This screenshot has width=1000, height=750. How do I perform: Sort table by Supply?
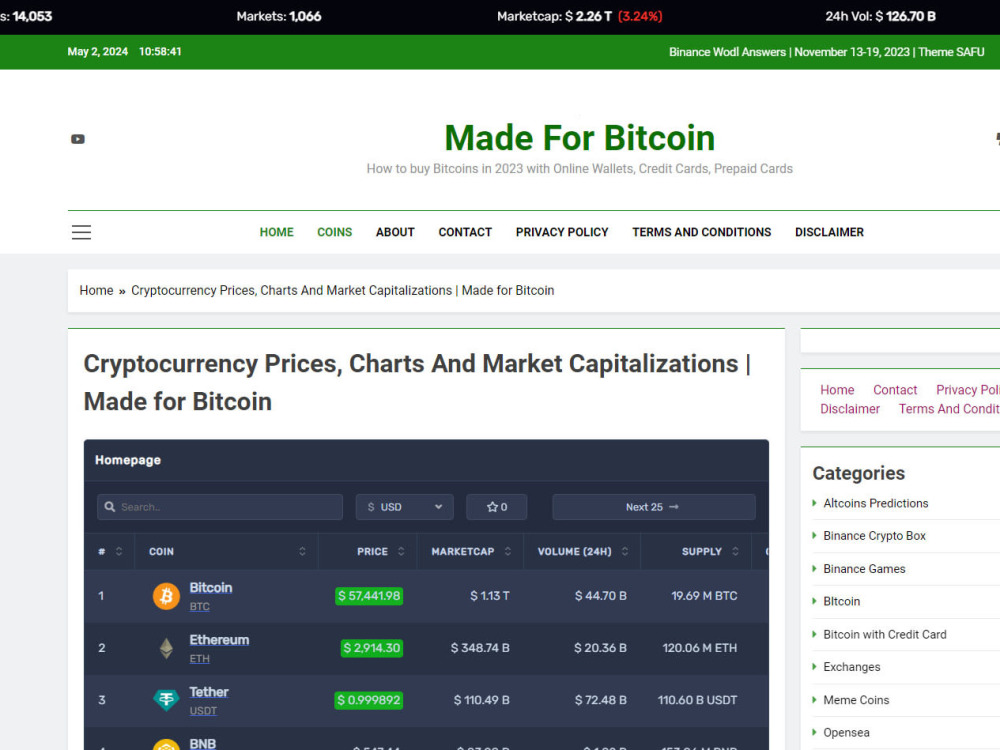710,552
